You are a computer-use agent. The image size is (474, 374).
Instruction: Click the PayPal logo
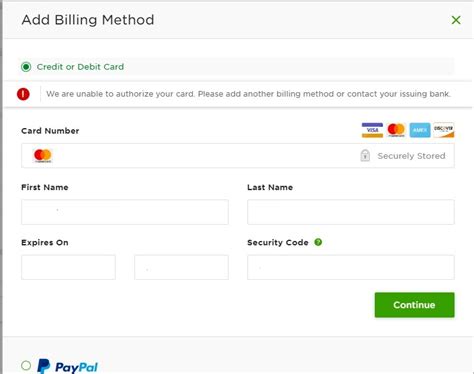pos(67,366)
